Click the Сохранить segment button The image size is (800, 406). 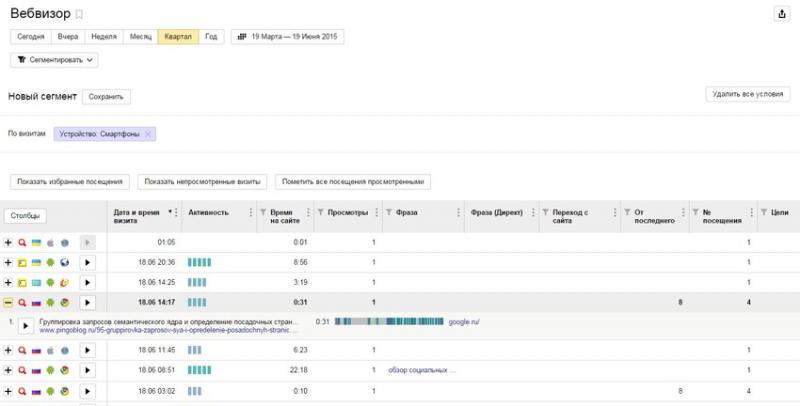[x=106, y=97]
